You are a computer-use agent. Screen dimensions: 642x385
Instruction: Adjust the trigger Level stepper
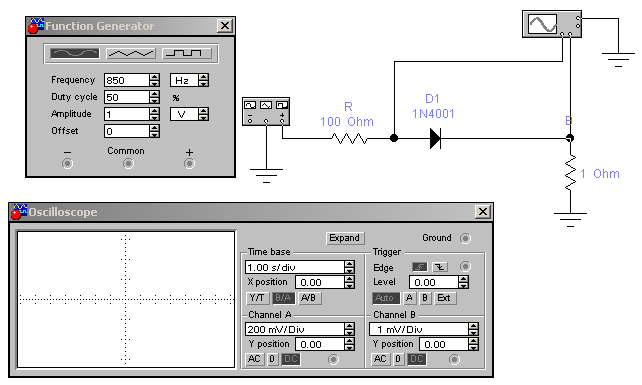(463, 282)
